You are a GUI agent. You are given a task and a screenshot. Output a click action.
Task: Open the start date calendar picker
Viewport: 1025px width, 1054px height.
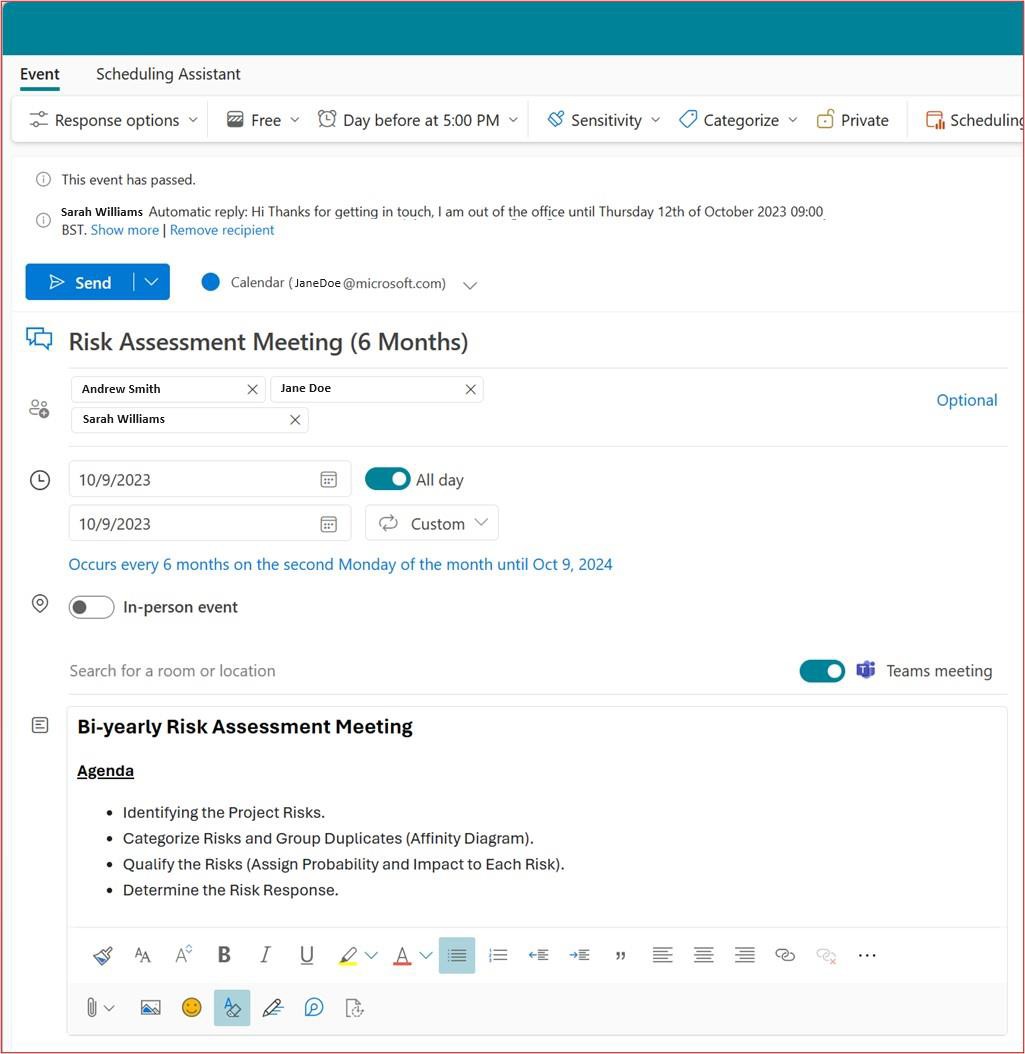pos(328,479)
